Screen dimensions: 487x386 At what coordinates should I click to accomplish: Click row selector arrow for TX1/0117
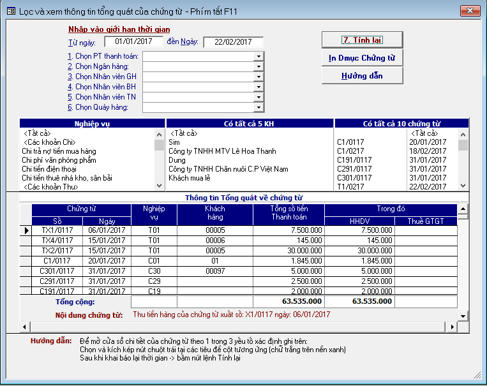[x=26, y=231]
